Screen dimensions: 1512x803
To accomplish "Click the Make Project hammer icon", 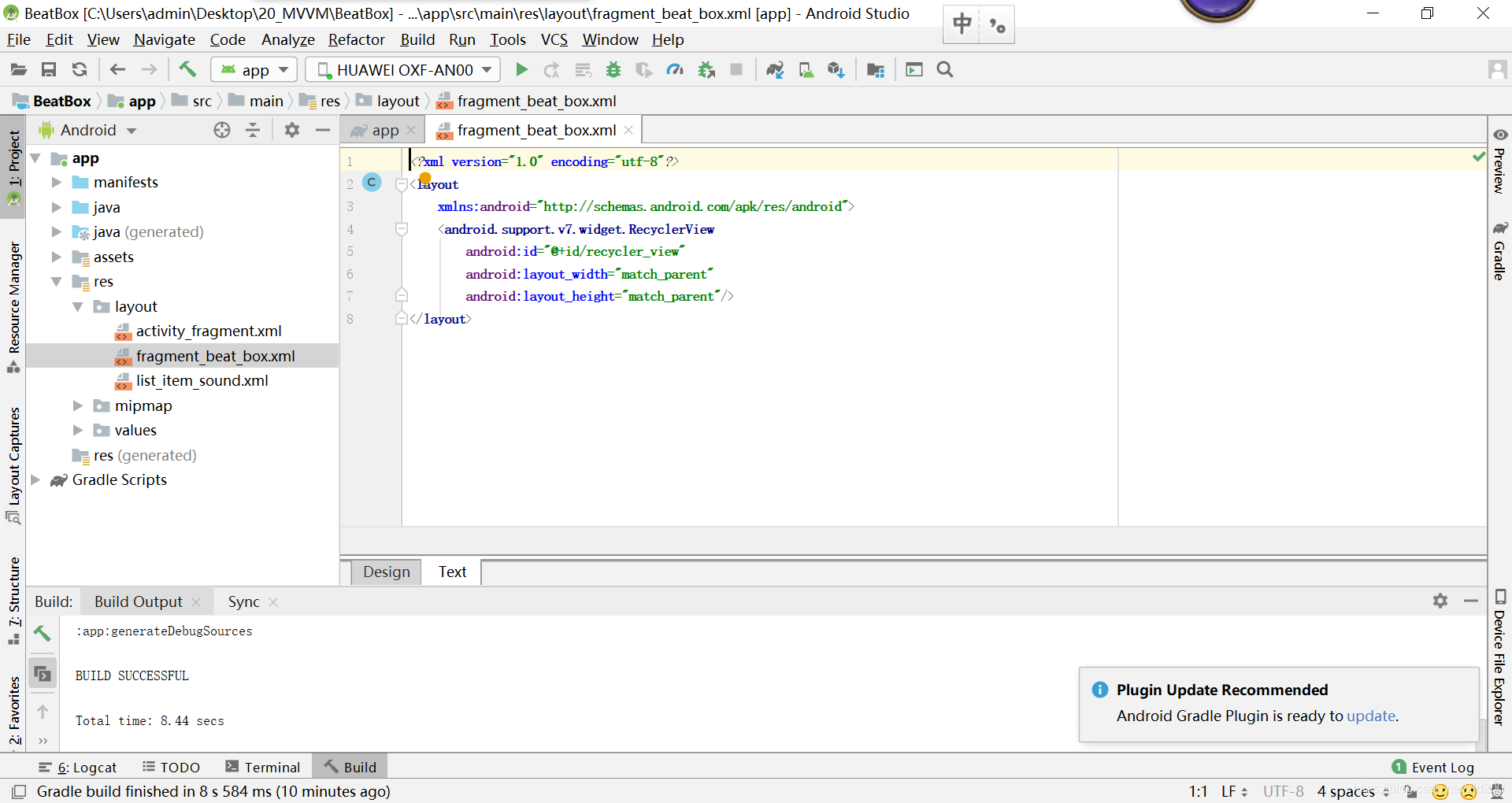I will 187,69.
